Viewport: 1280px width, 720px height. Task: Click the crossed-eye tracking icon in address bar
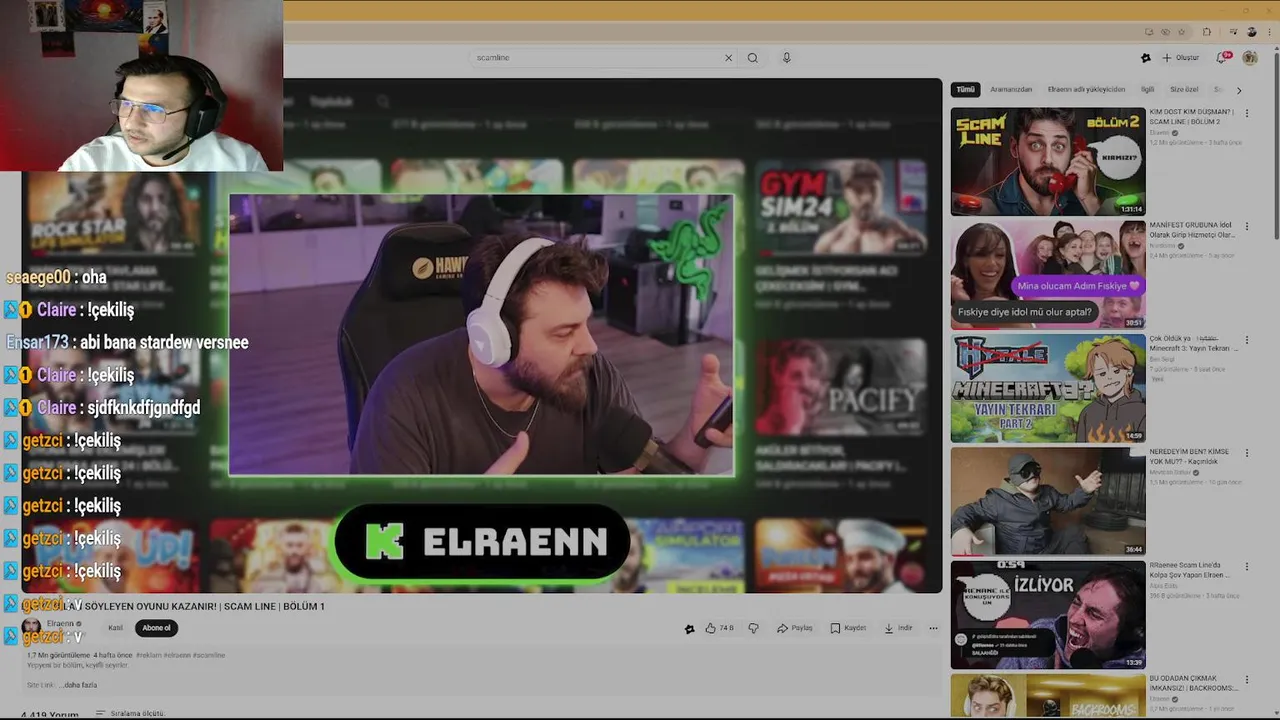pos(1165,32)
